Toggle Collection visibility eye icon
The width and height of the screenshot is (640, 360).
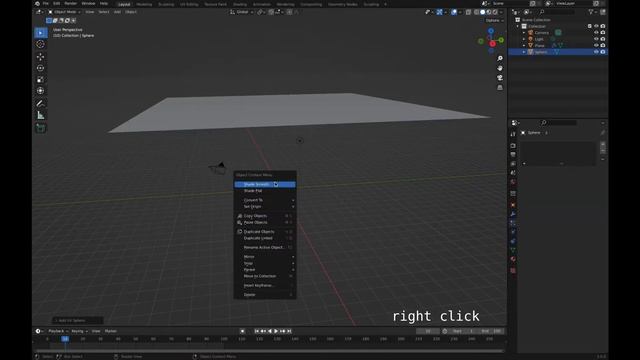(x=596, y=26)
